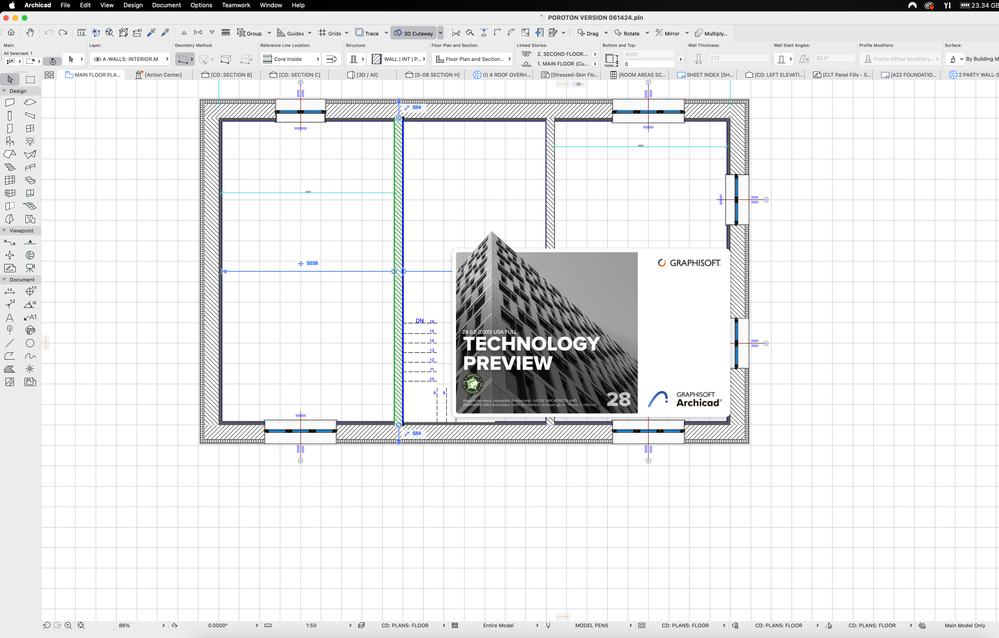
Task: Switch to the [3D / All] tab
Action: pos(362,75)
